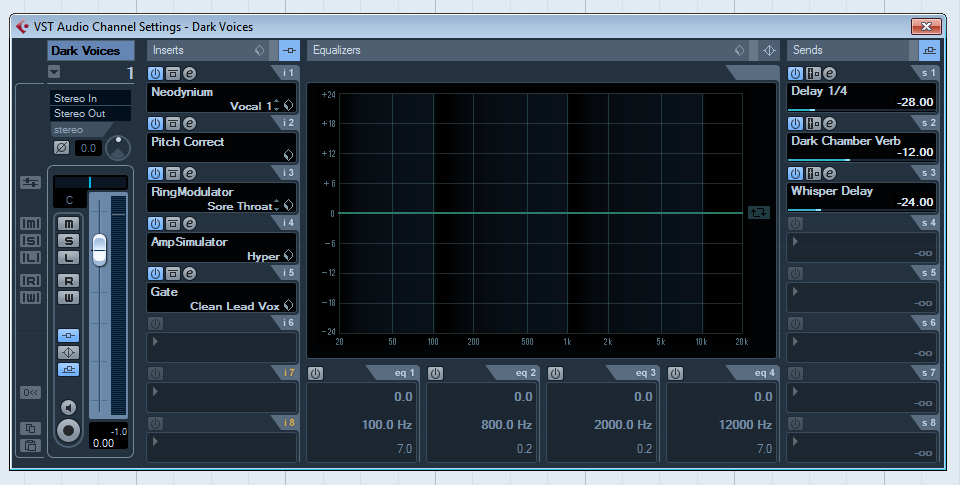Open the Neodynium plugin editor via its e icon
The image size is (960, 485).
[x=189, y=73]
